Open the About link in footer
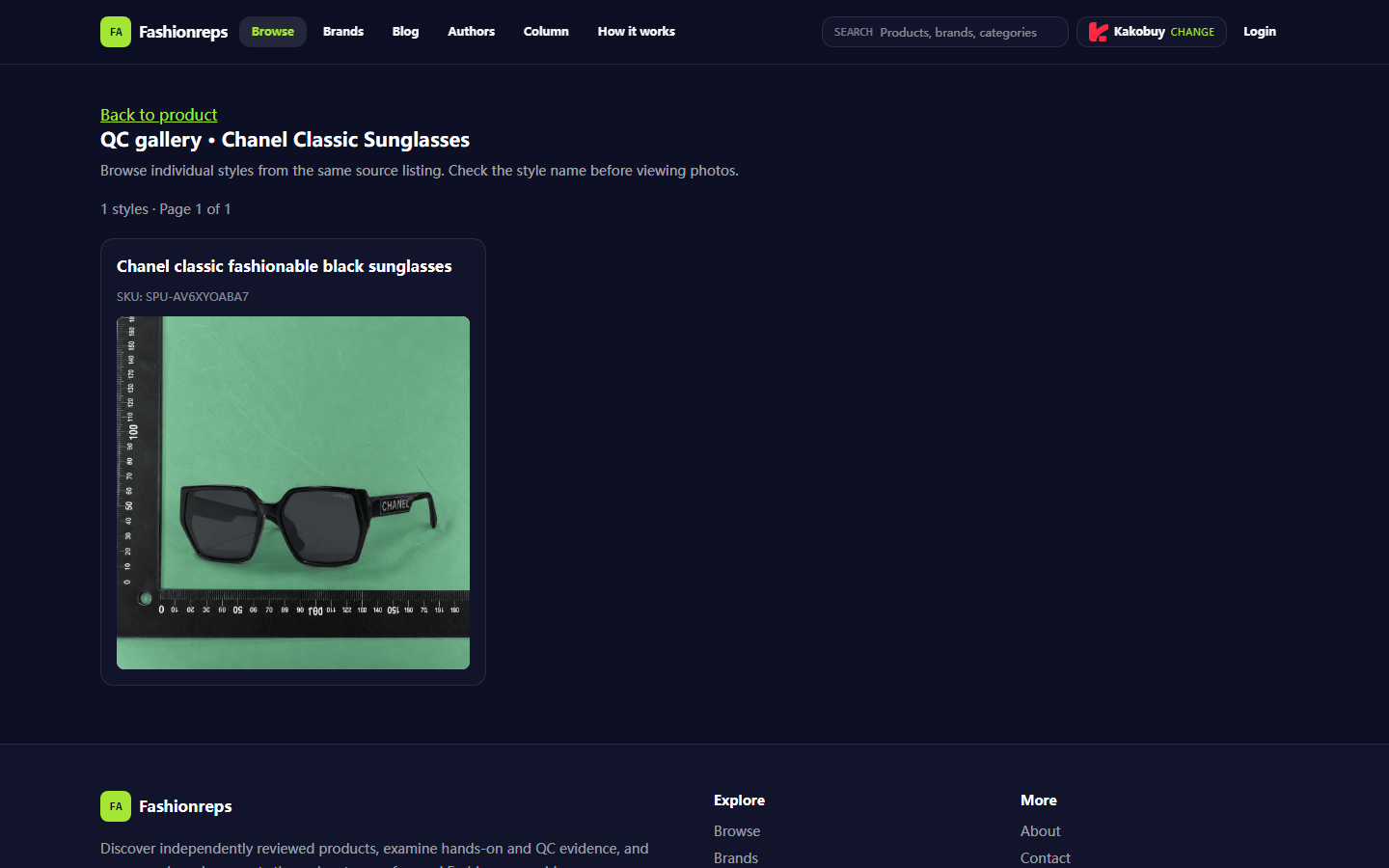Screen dimensions: 1389x868 pos(1041,831)
